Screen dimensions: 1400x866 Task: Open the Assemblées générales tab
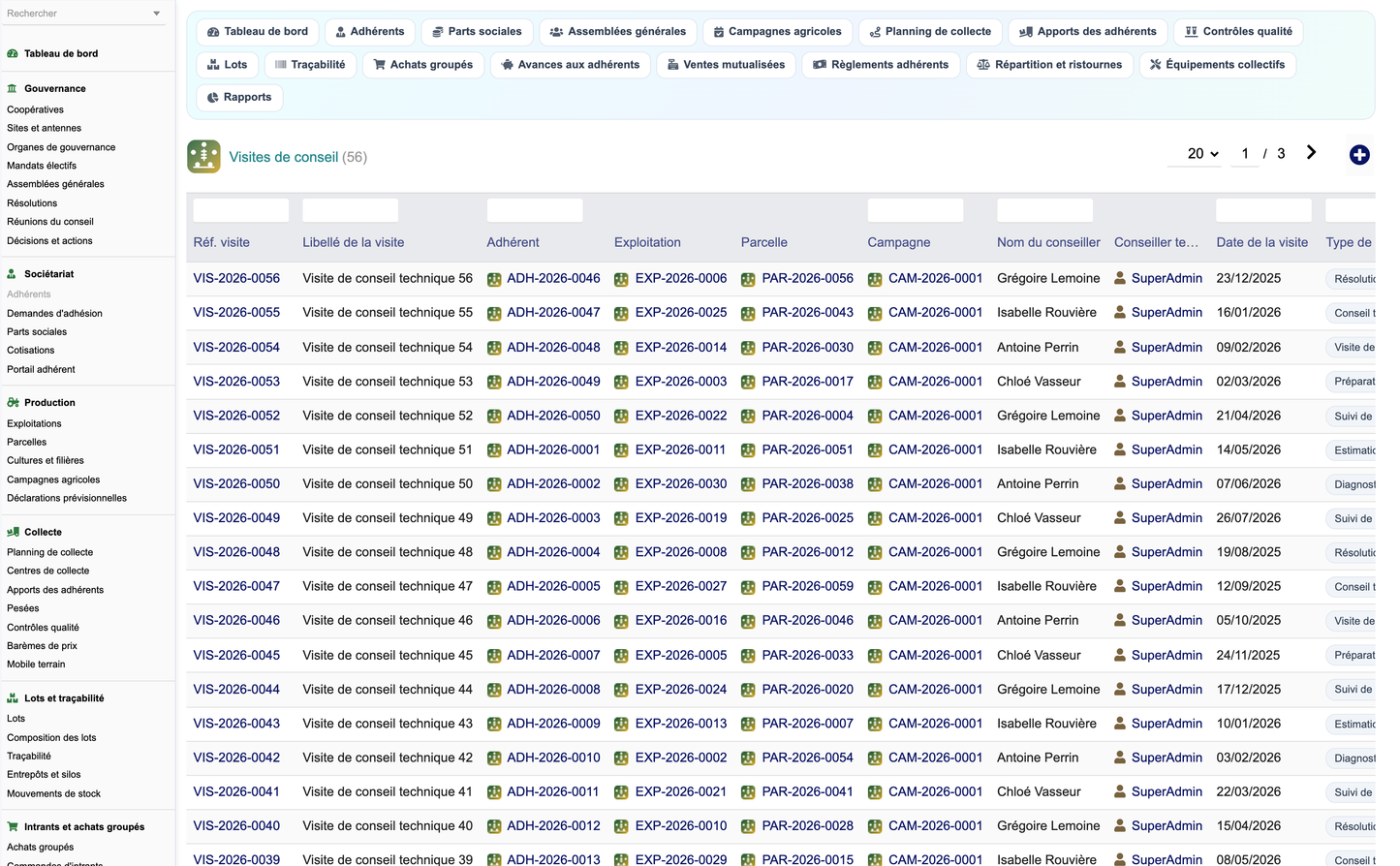(x=617, y=32)
